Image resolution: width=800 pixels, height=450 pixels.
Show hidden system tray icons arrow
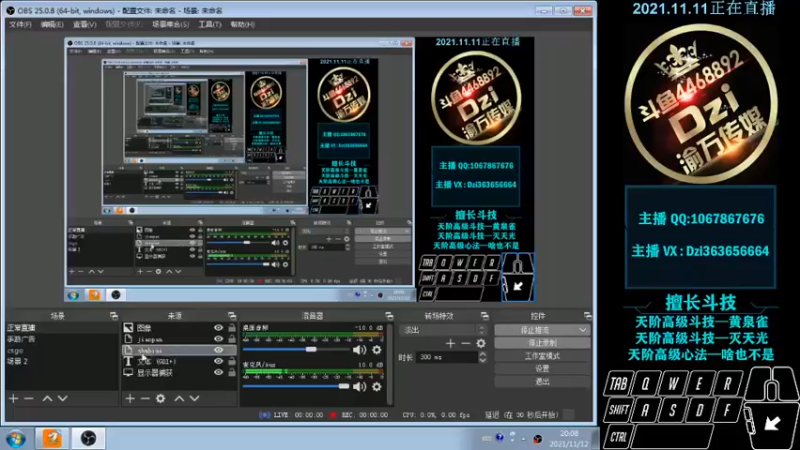click(524, 438)
